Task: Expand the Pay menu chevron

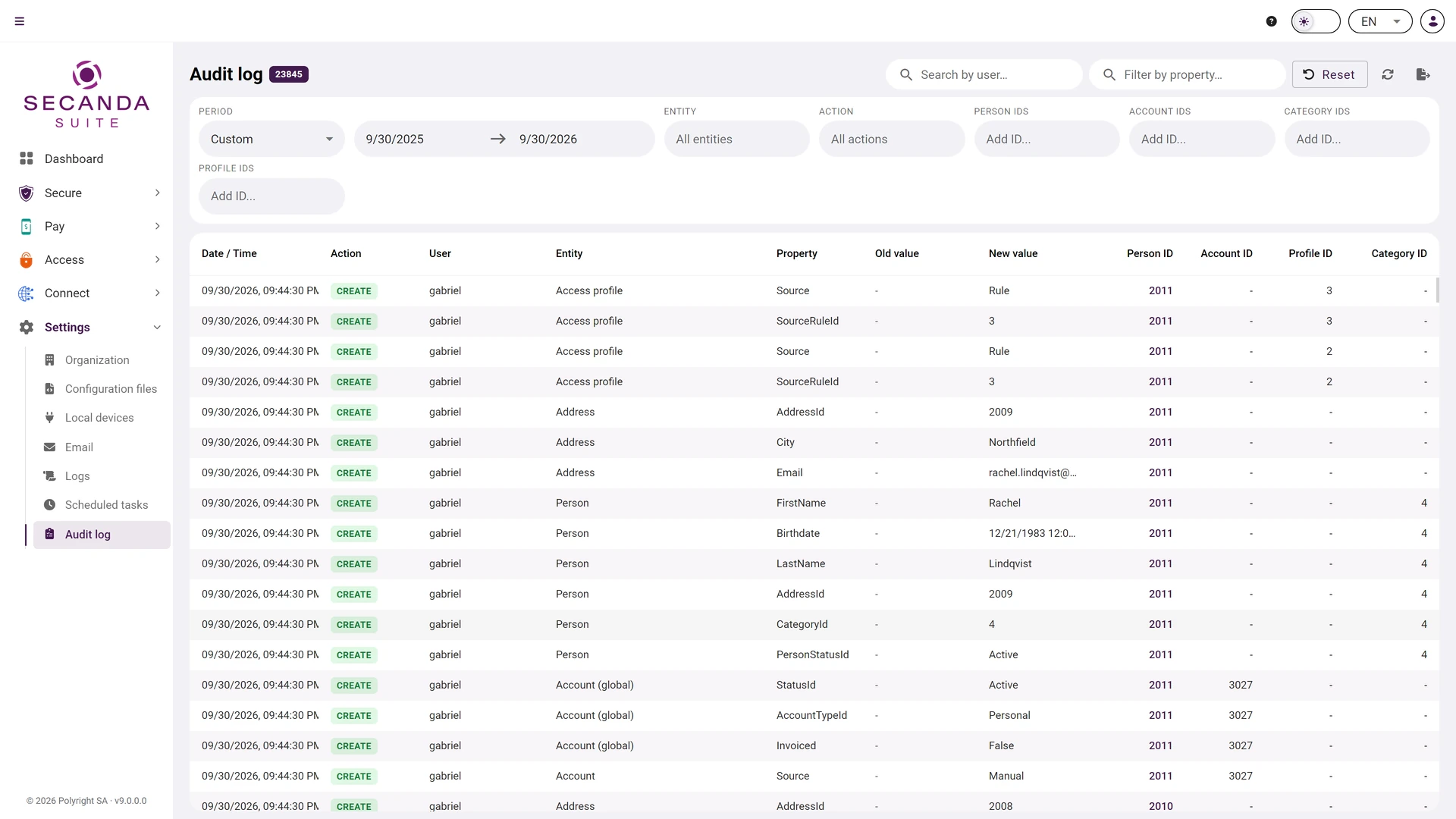Action: pyautogui.click(x=157, y=226)
